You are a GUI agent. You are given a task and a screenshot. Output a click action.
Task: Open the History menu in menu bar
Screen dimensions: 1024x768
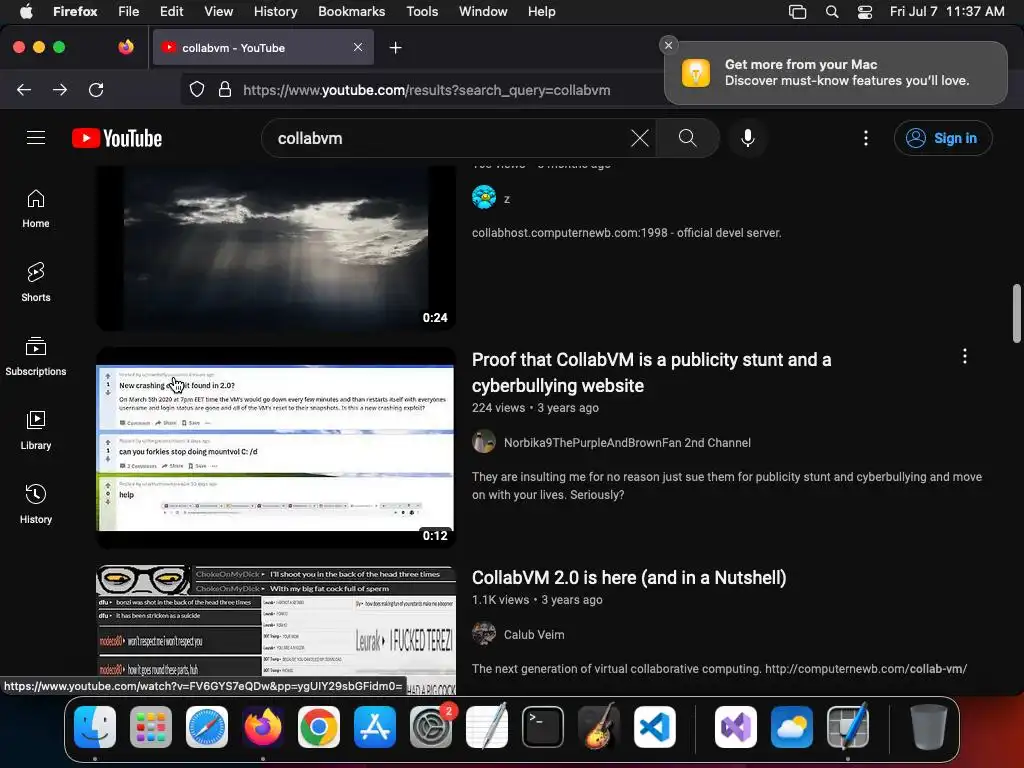pyautogui.click(x=275, y=12)
